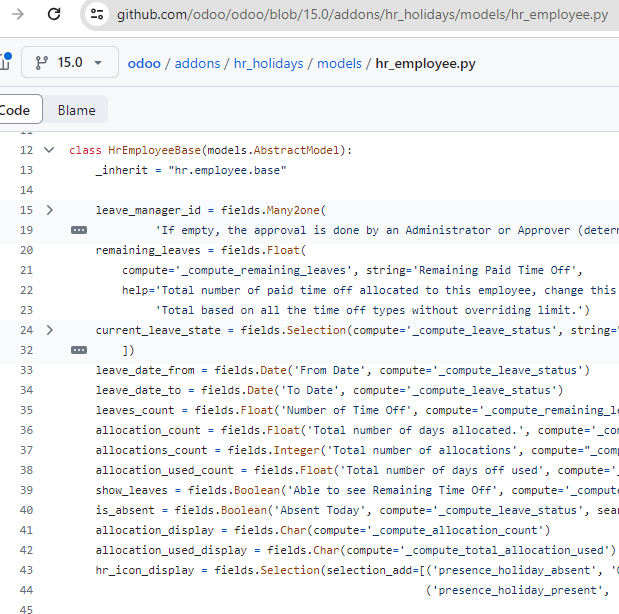Open the models breadcrumb folder
Screen dimensions: 619x614
tap(340, 63)
